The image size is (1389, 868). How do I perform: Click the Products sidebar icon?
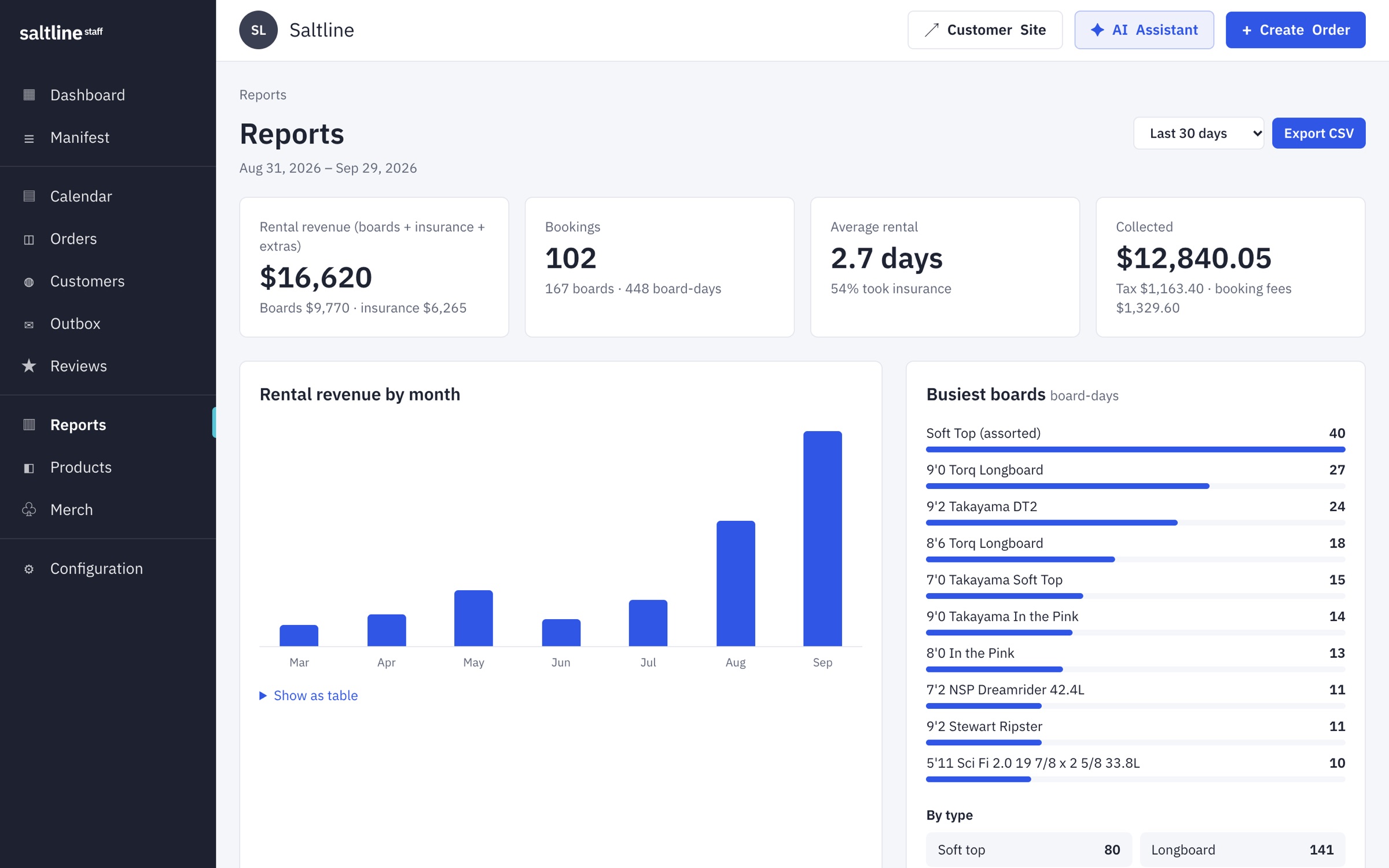click(x=29, y=468)
